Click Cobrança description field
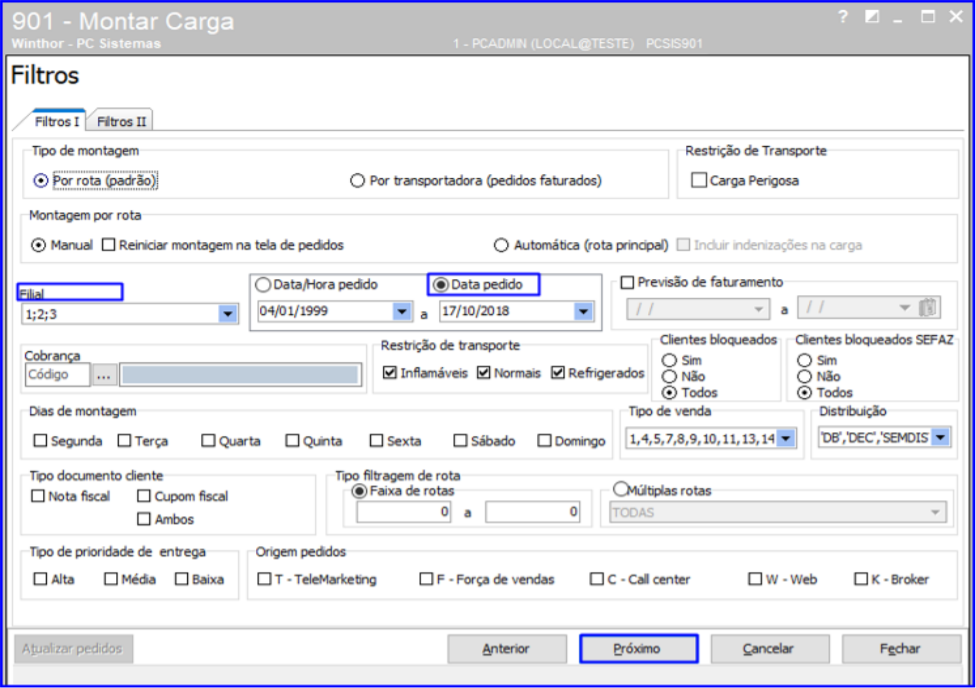This screenshot has width=976, height=688. click(x=240, y=375)
